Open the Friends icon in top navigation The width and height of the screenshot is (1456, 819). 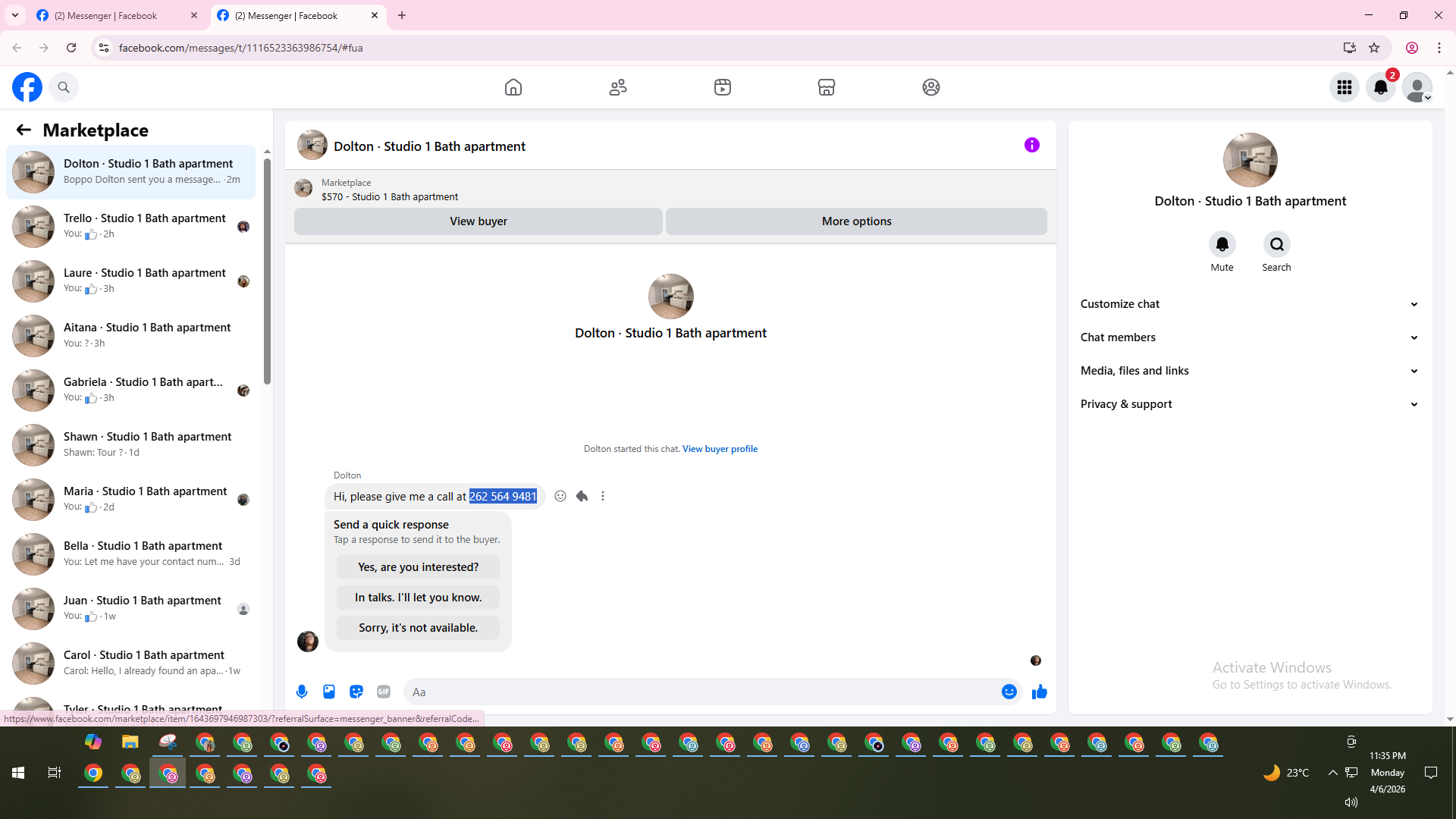618,87
